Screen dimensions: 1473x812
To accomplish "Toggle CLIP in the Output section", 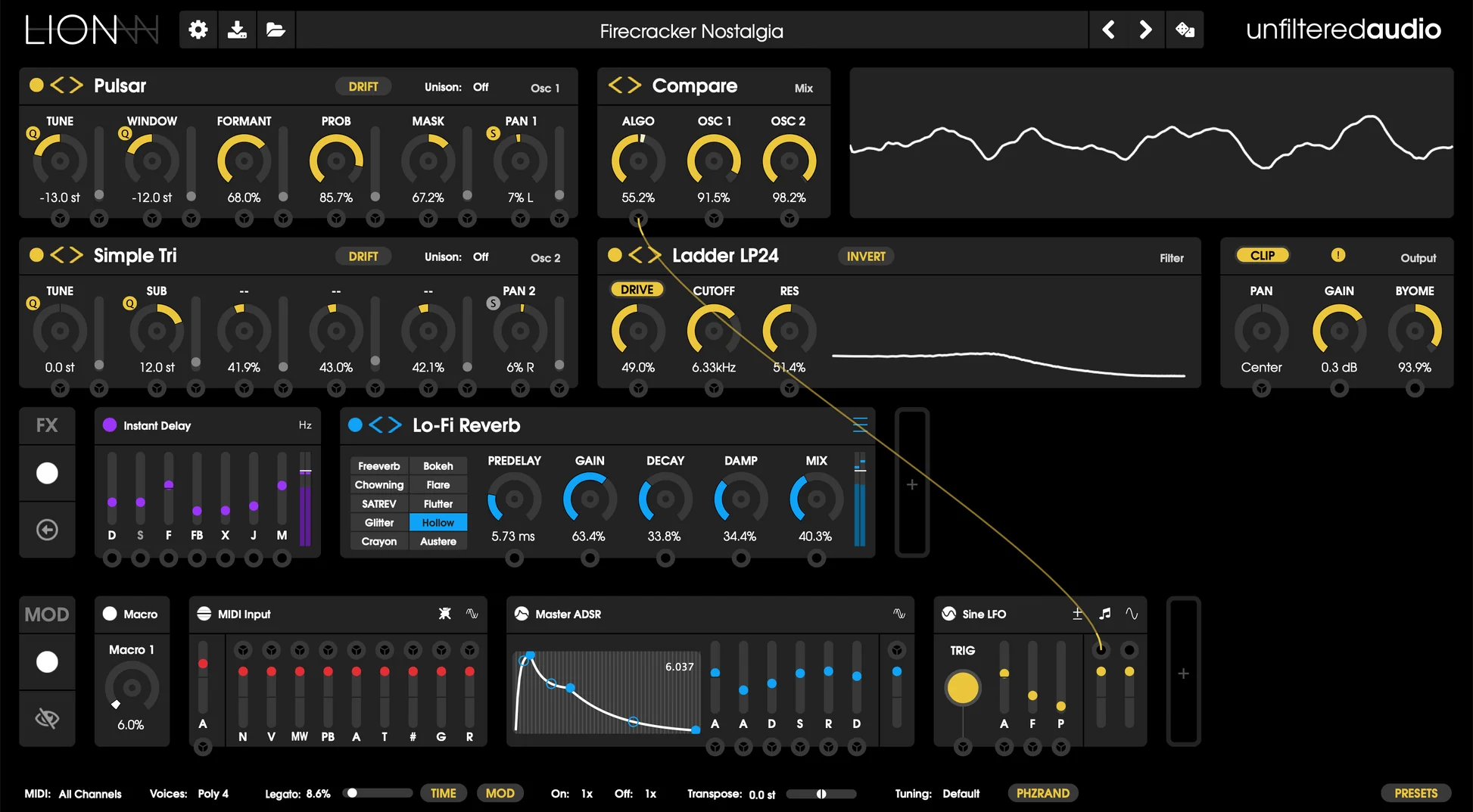I will coord(1262,255).
